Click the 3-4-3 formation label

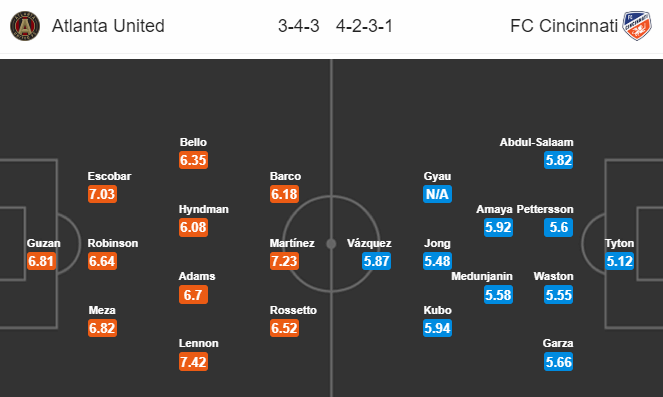click(299, 26)
